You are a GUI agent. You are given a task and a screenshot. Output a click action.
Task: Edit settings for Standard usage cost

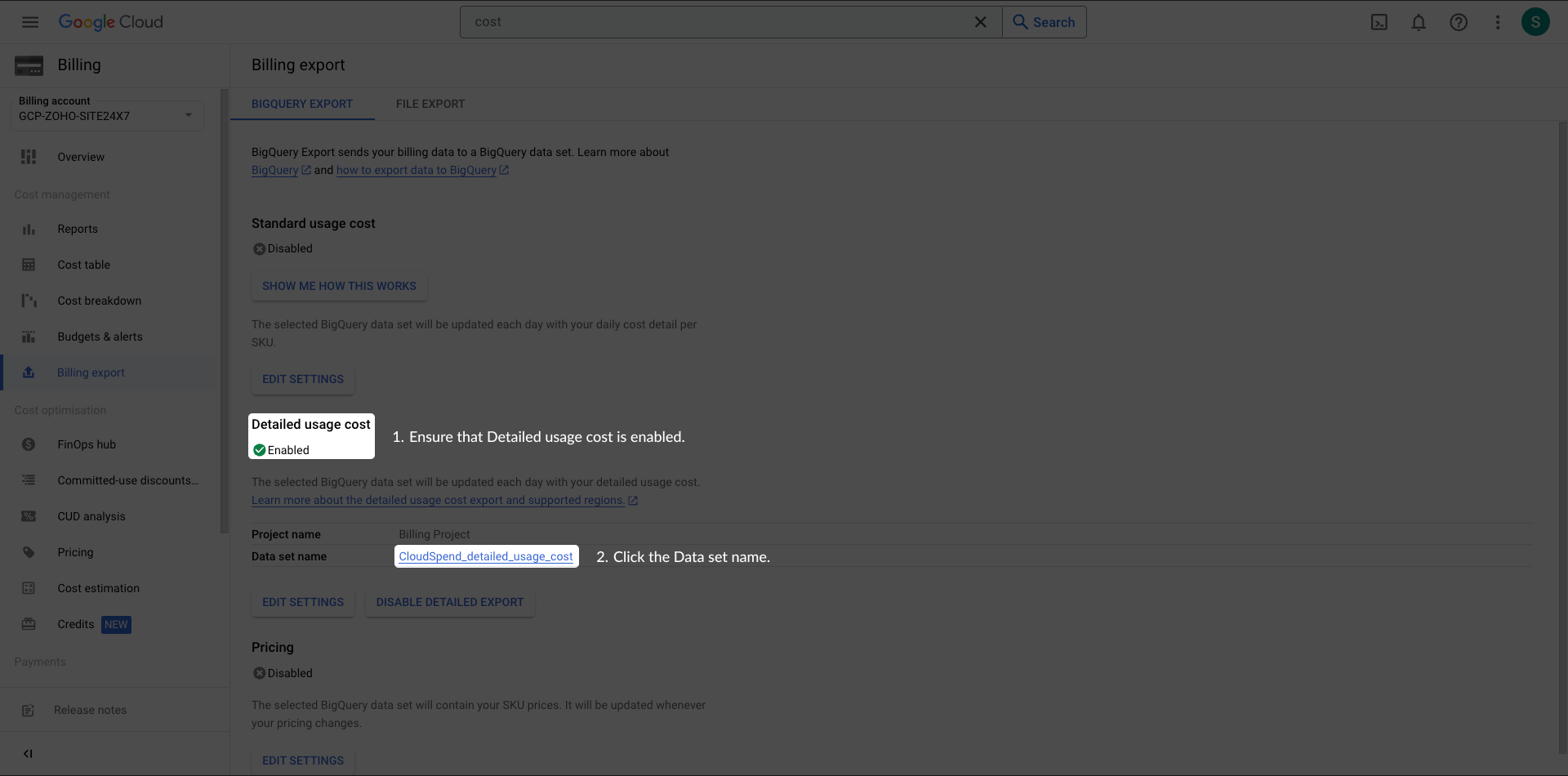(x=303, y=379)
